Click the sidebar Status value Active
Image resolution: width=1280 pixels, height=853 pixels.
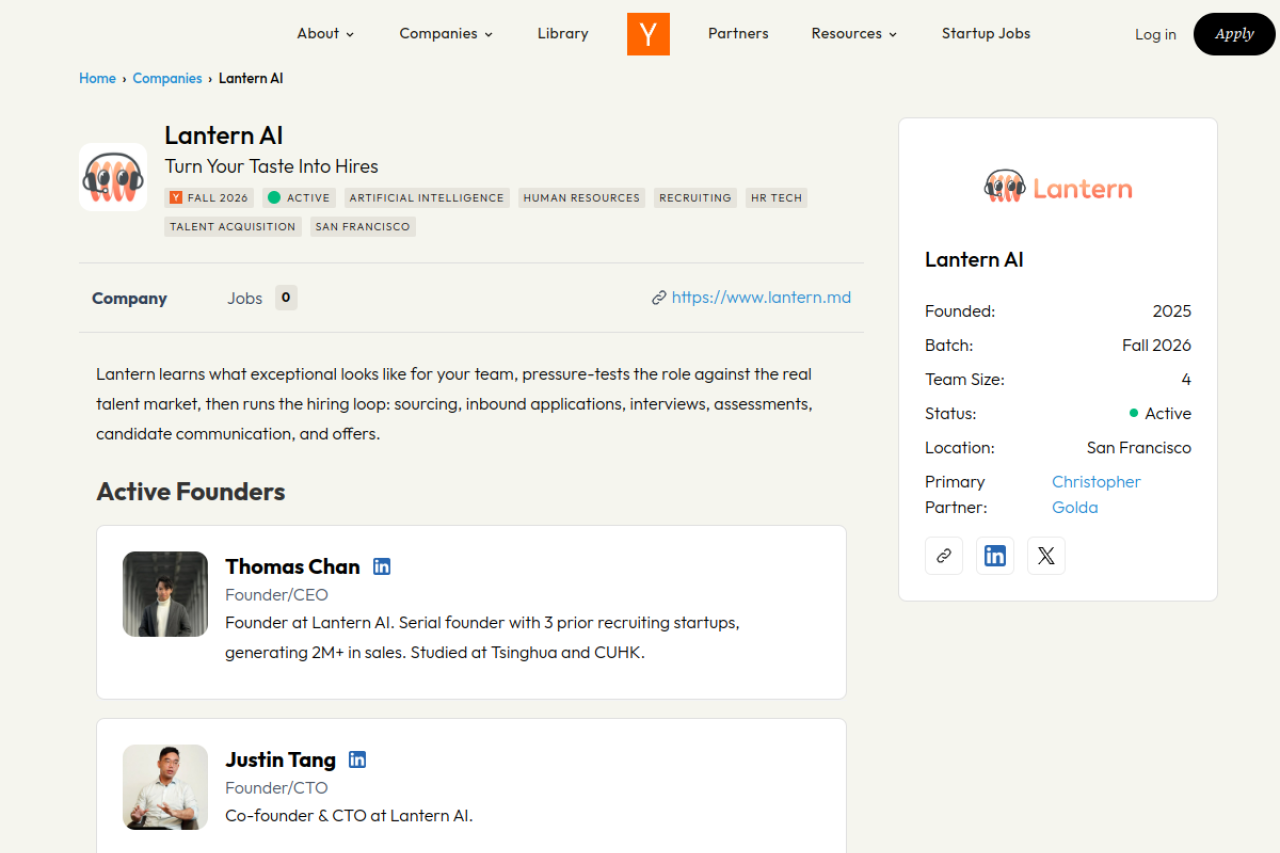pos(1160,413)
